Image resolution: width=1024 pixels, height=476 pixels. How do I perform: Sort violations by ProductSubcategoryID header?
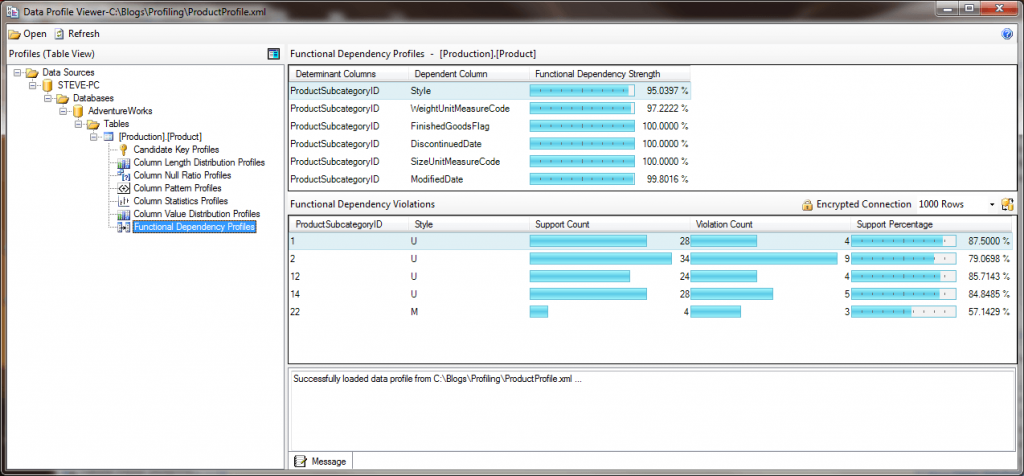click(349, 224)
